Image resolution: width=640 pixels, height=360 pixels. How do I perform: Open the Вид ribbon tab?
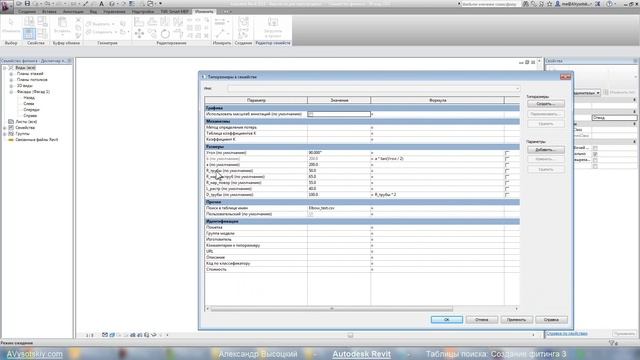93,12
